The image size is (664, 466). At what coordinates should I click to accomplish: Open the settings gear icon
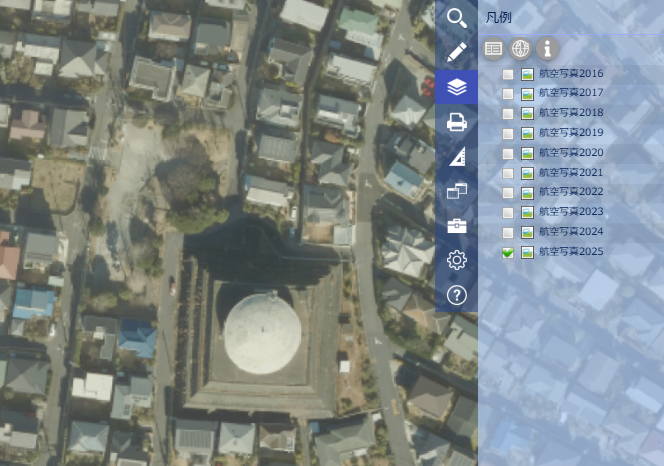456,260
